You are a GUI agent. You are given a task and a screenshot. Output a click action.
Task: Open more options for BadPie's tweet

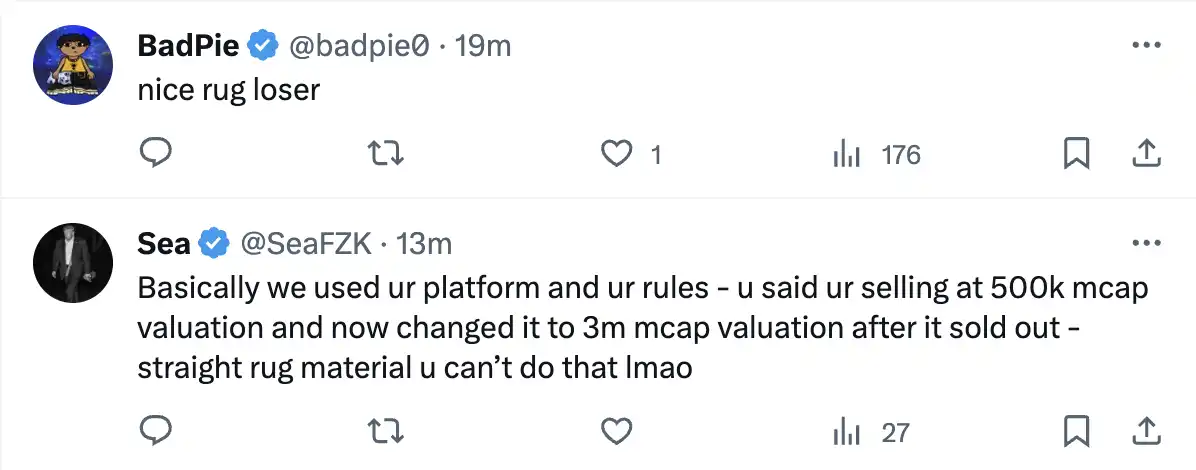coord(1144,46)
